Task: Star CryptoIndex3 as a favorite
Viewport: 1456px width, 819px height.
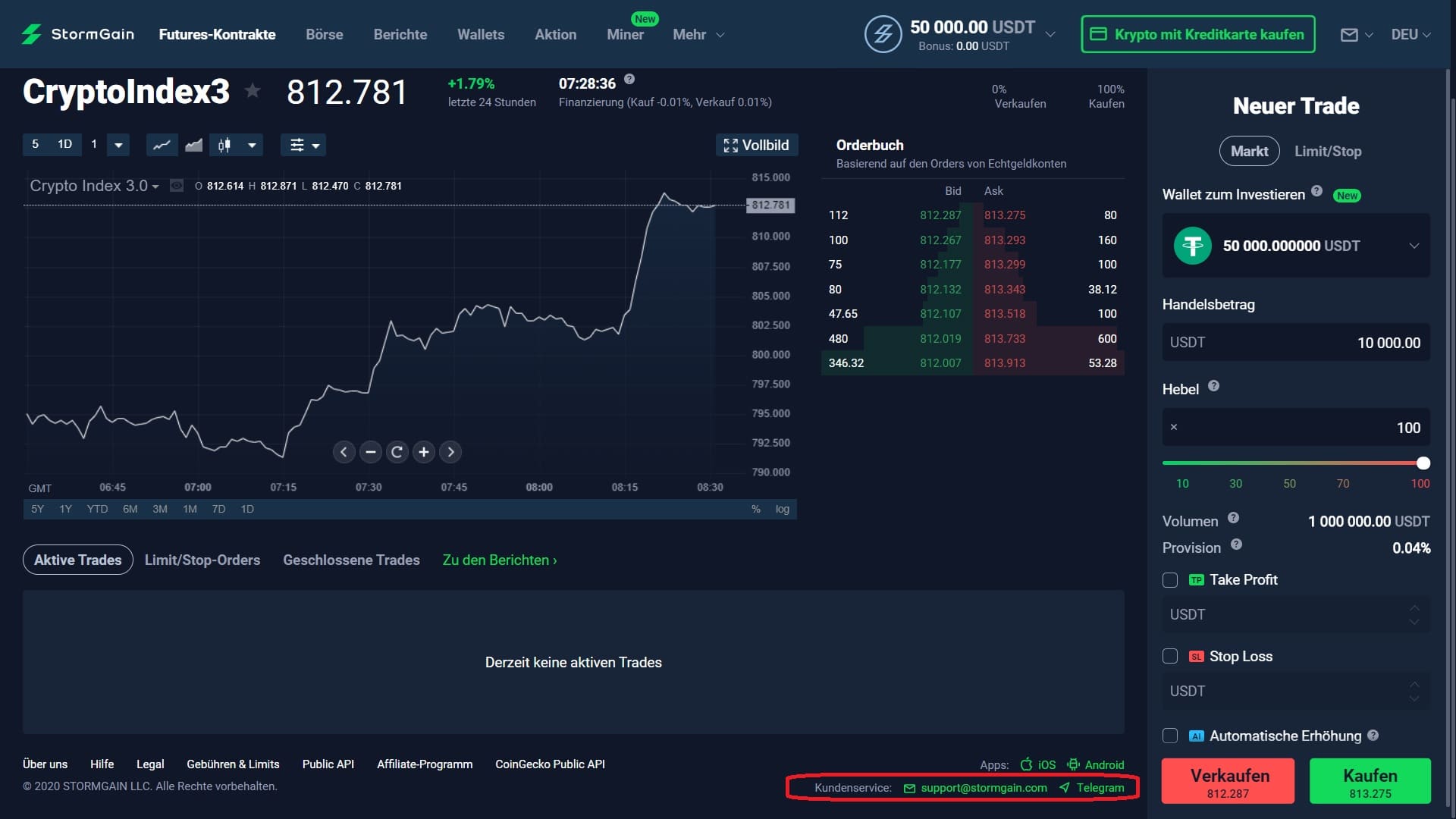Action: (x=253, y=91)
